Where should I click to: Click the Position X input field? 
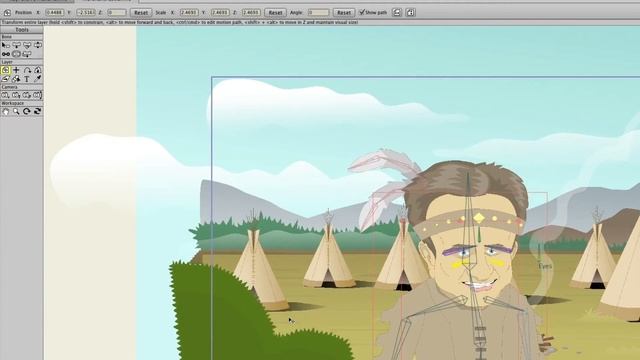coord(55,13)
